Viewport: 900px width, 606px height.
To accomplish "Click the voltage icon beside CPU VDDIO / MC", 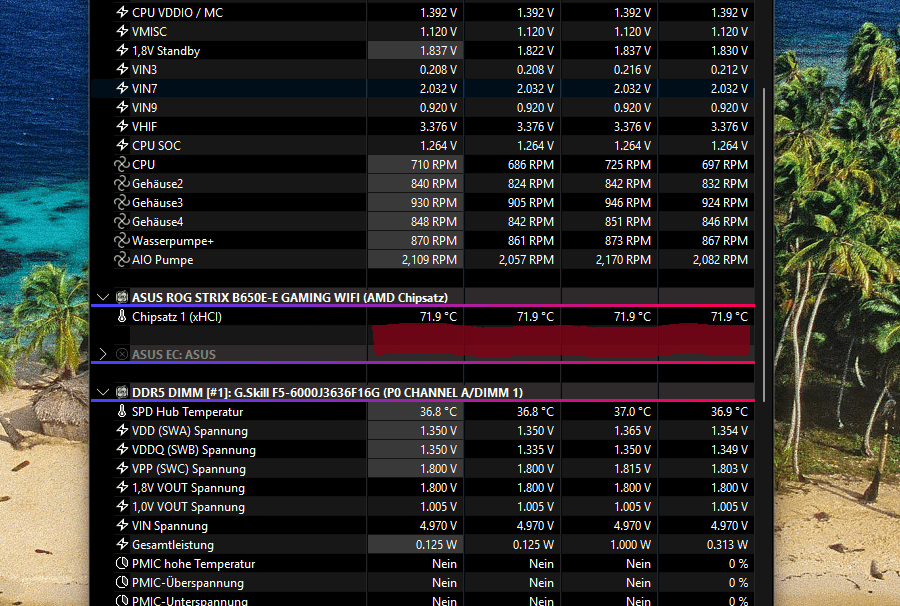I will (122, 12).
